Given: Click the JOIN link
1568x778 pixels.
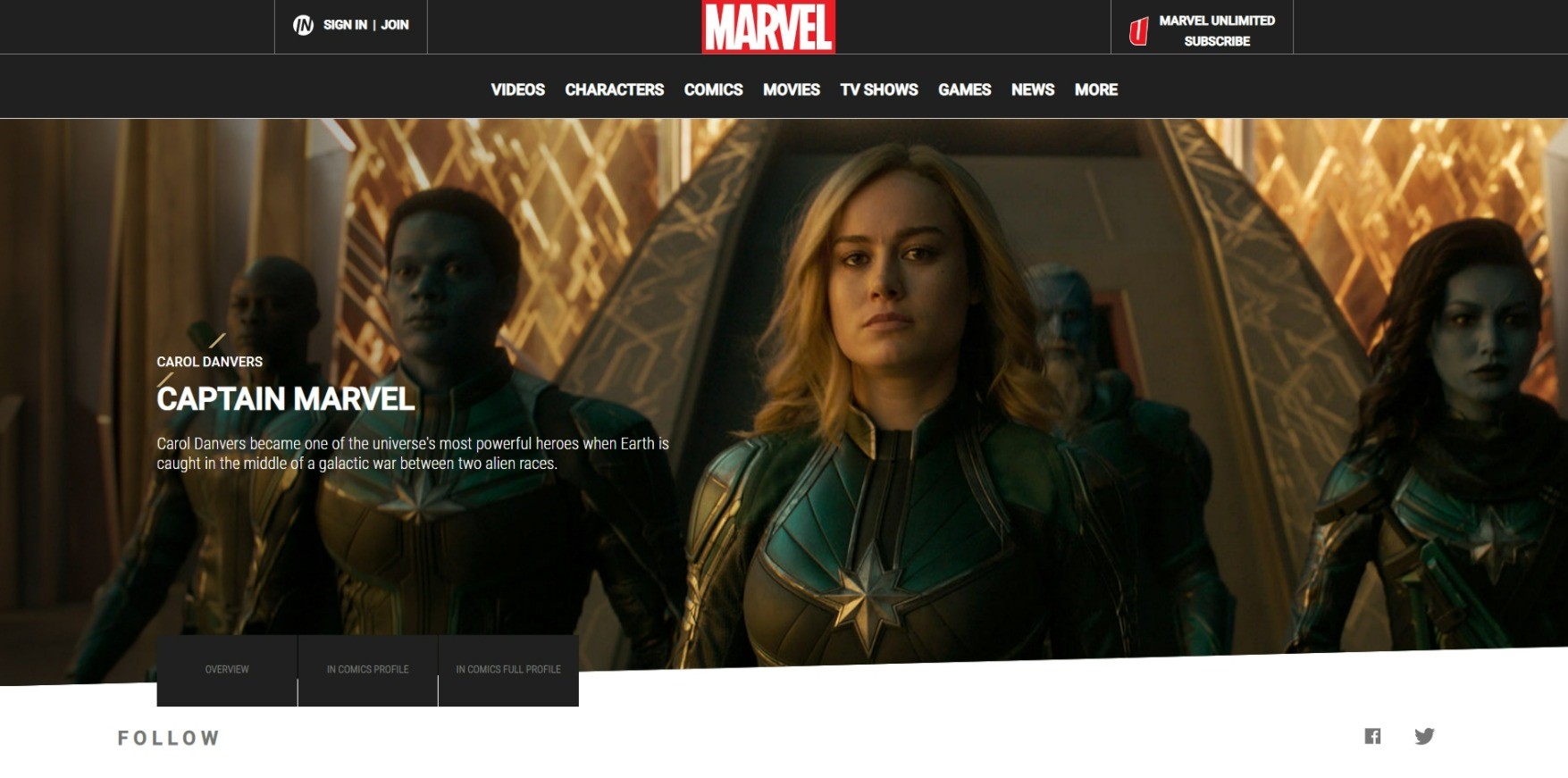Looking at the screenshot, I should click(395, 25).
